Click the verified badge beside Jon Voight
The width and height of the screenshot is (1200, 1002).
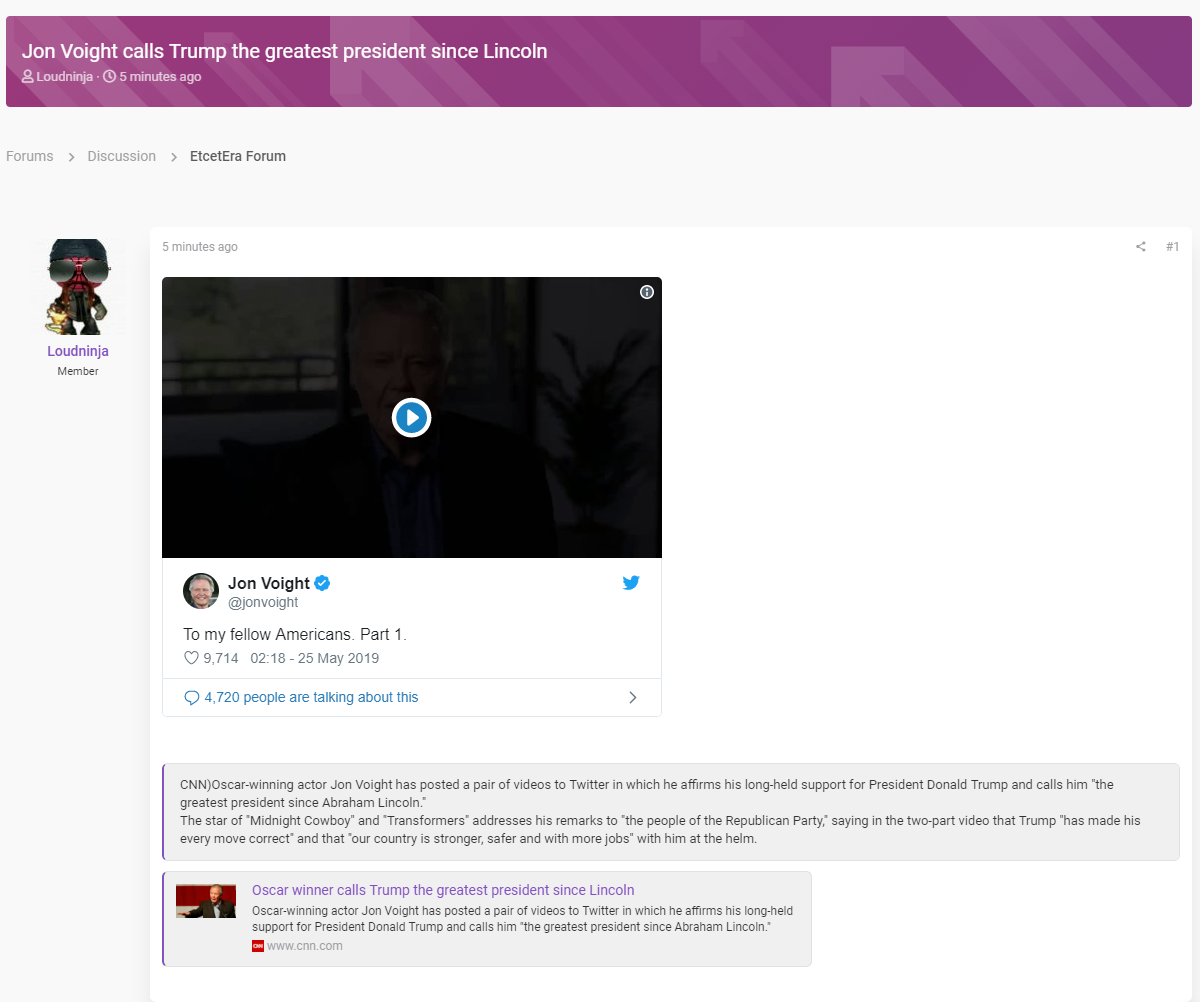click(x=323, y=583)
